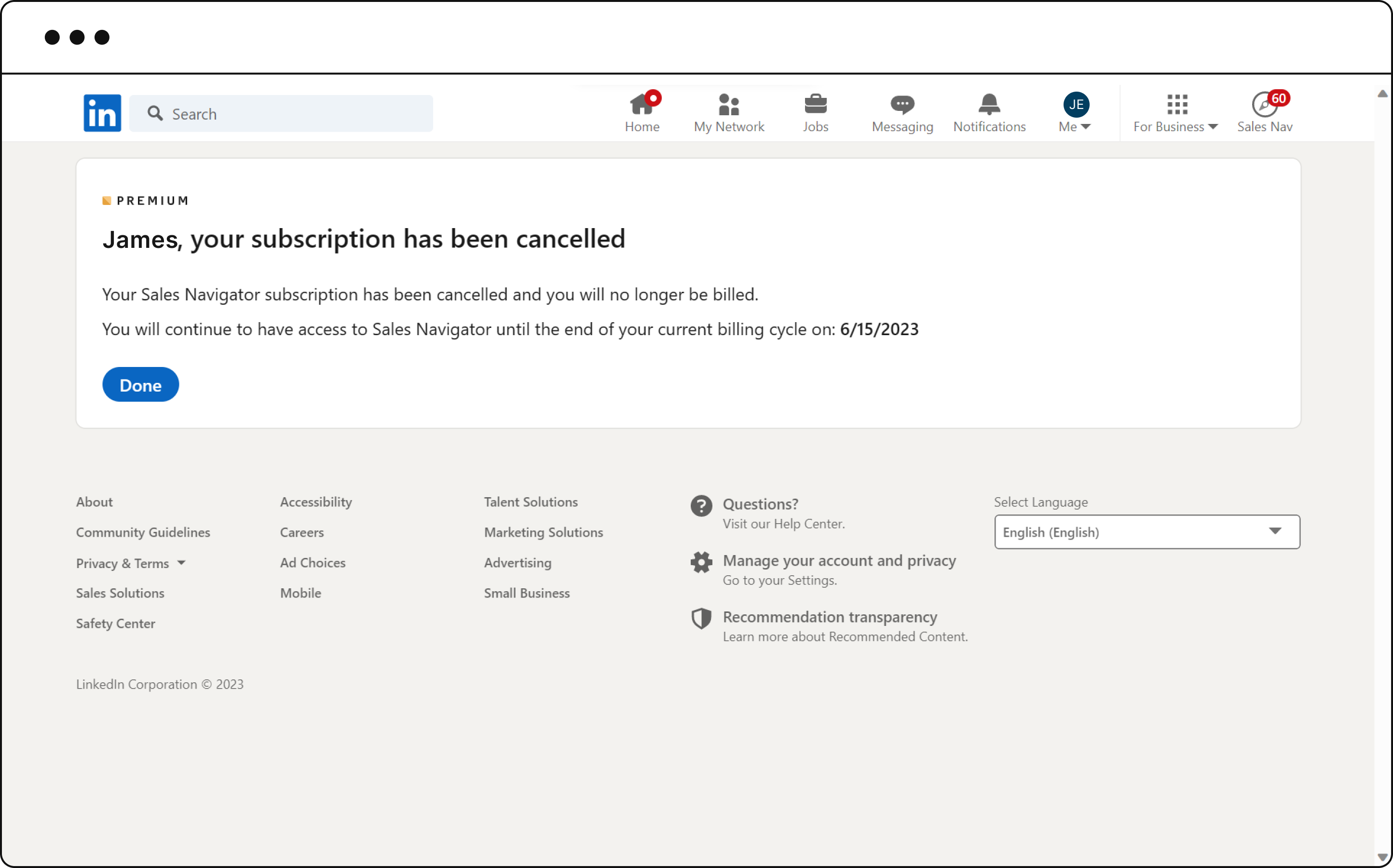This screenshot has height=868, width=1393.
Task: Click the JE profile avatar
Action: [x=1076, y=105]
